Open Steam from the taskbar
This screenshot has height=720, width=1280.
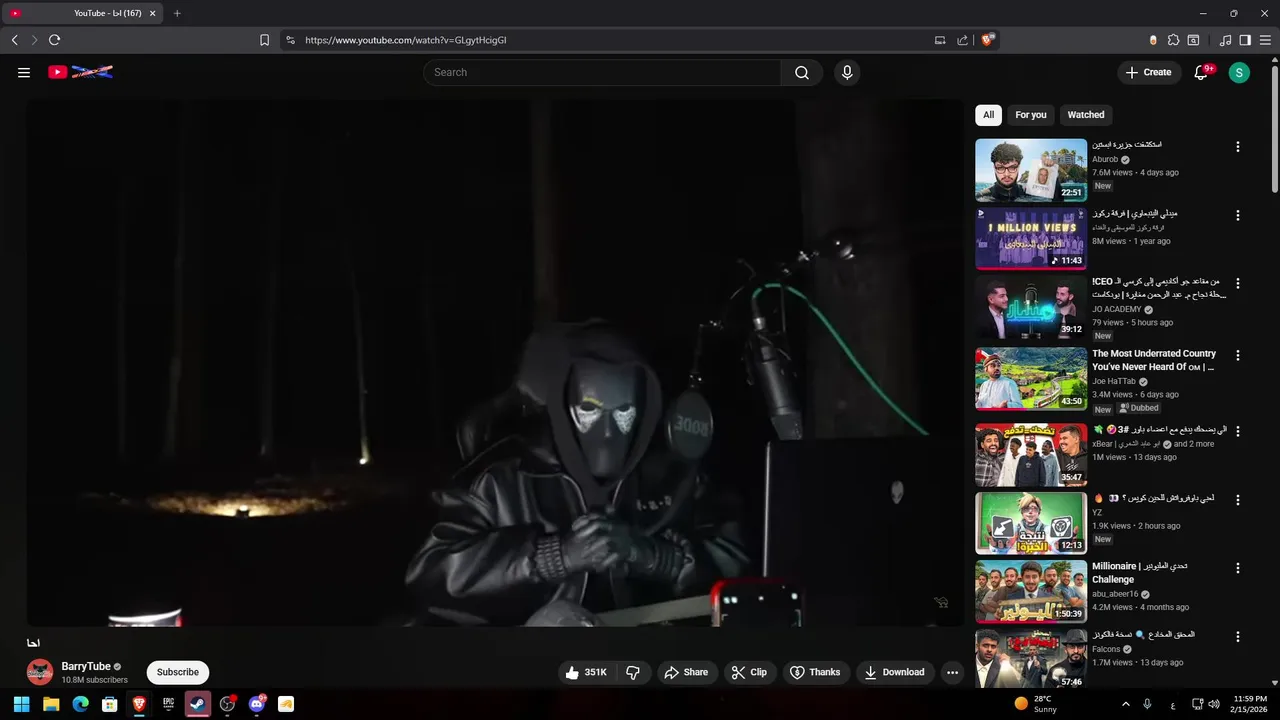[198, 704]
